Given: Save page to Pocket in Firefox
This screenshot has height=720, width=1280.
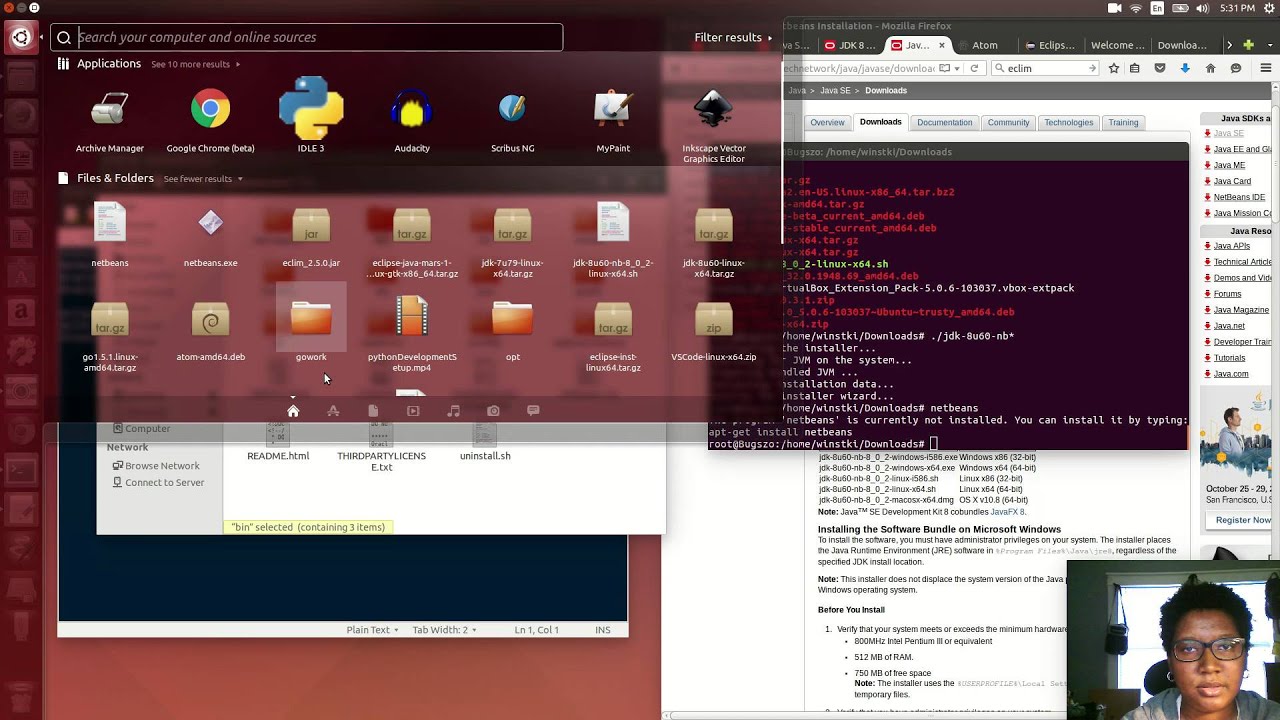Looking at the screenshot, I should point(1160,68).
